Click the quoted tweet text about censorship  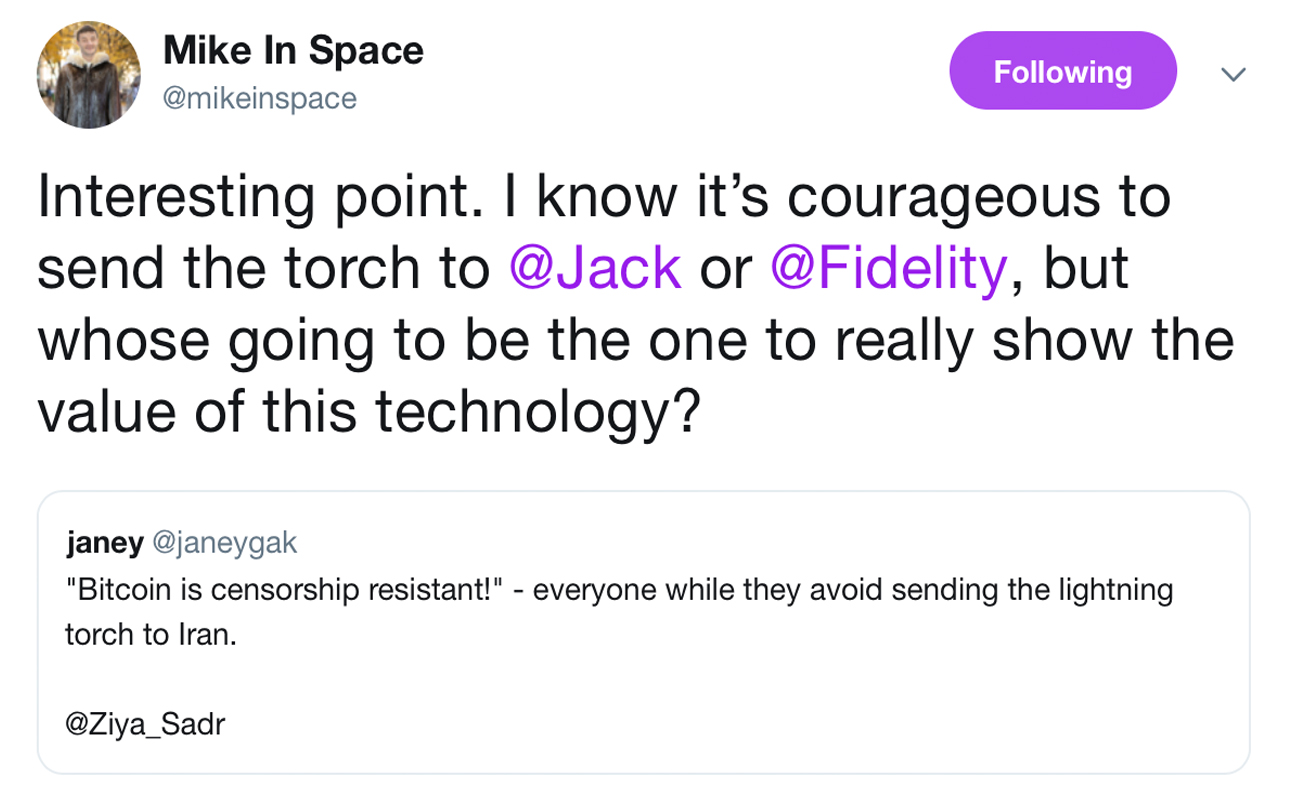pyautogui.click(x=600, y=590)
